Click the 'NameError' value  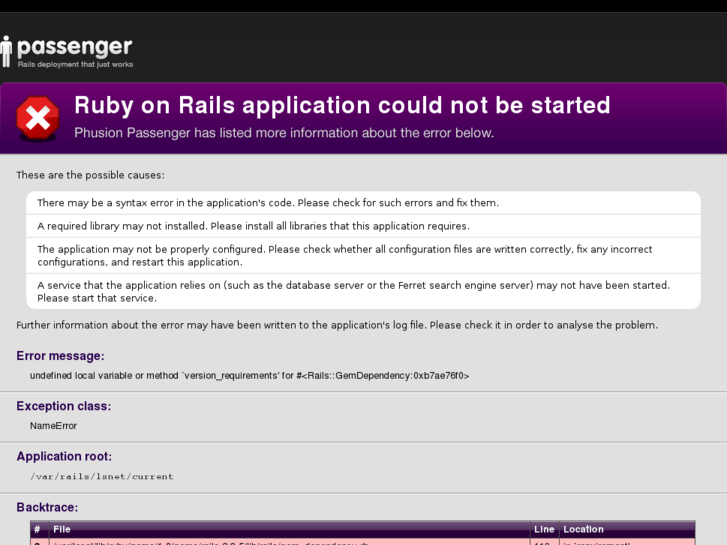pos(53,426)
